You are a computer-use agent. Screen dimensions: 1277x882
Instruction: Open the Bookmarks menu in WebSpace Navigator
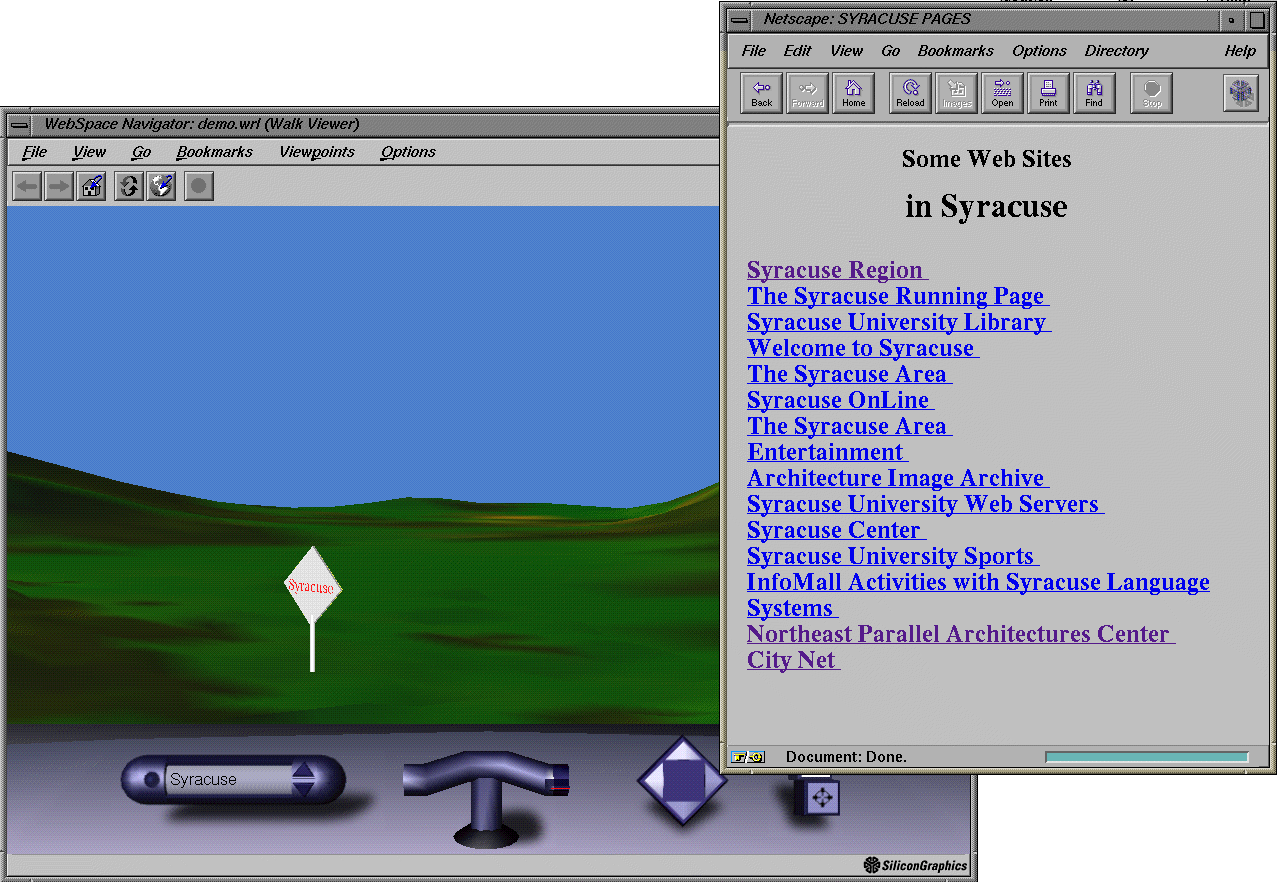click(215, 152)
